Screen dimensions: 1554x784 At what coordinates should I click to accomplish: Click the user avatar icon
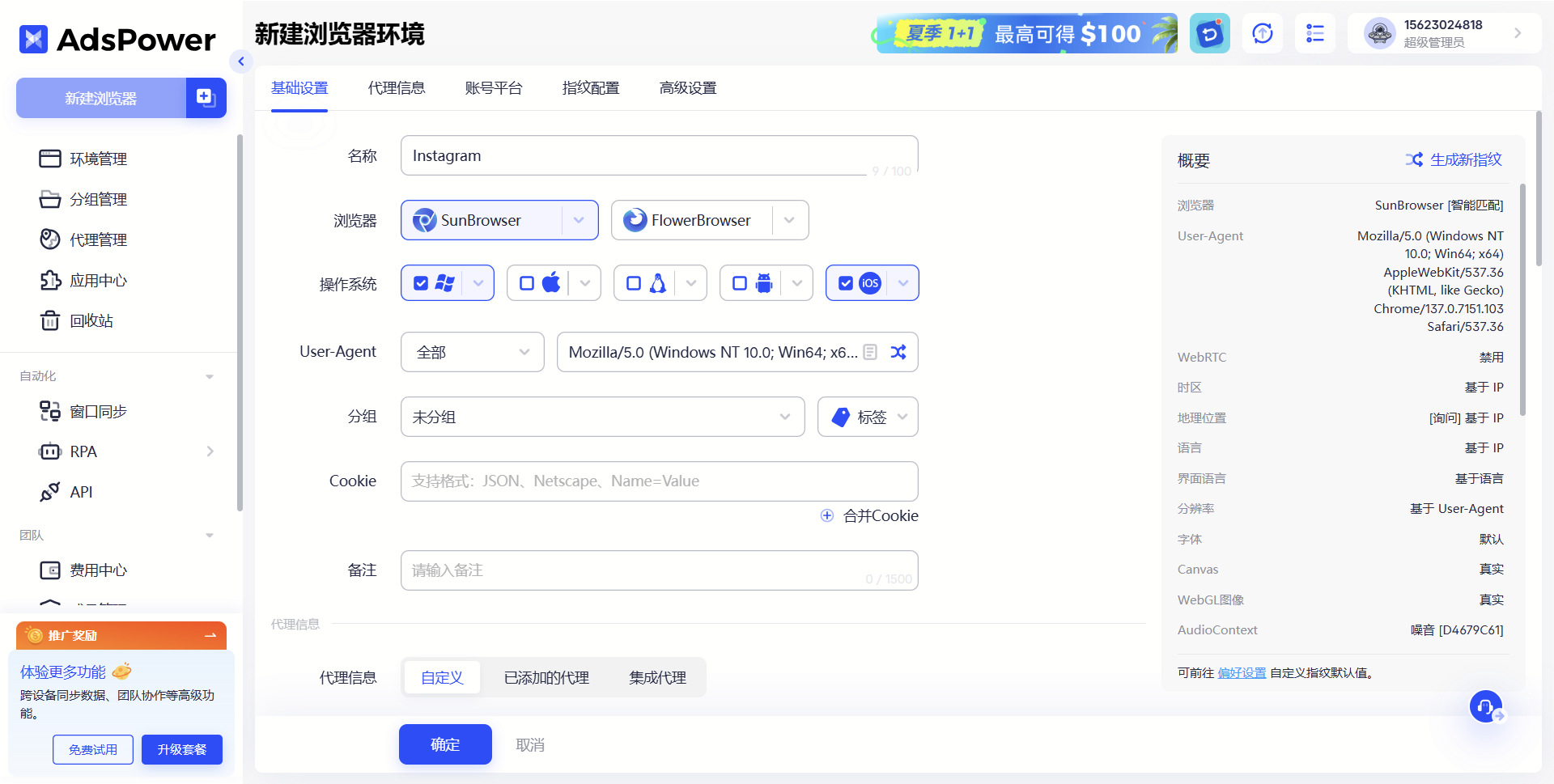(1379, 33)
